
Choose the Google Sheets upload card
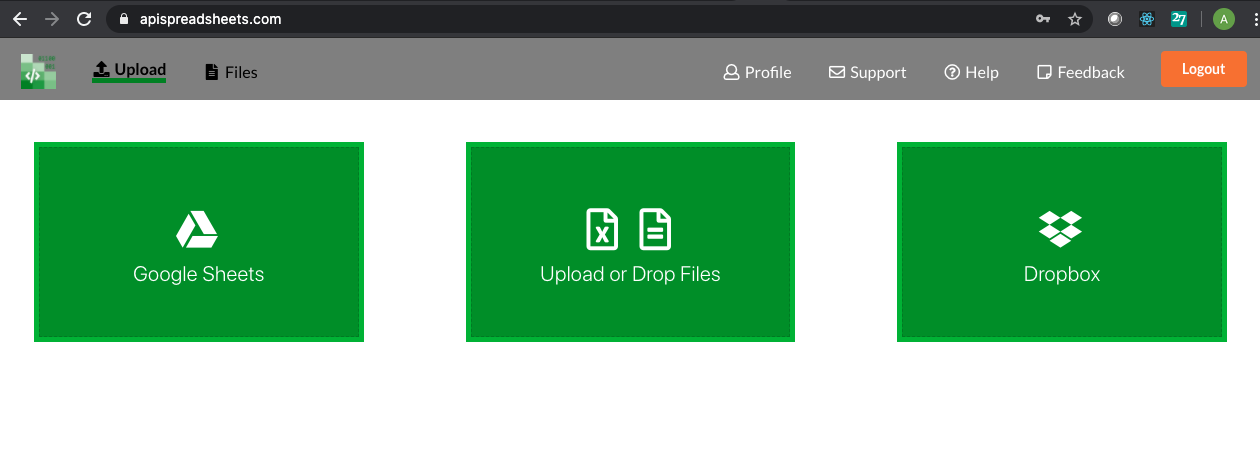point(199,242)
